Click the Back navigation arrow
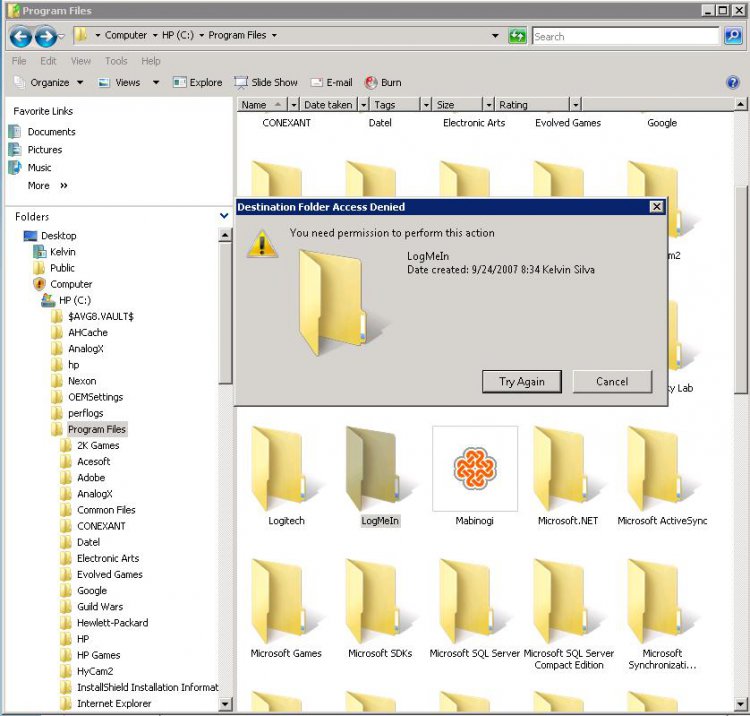 tap(21, 36)
